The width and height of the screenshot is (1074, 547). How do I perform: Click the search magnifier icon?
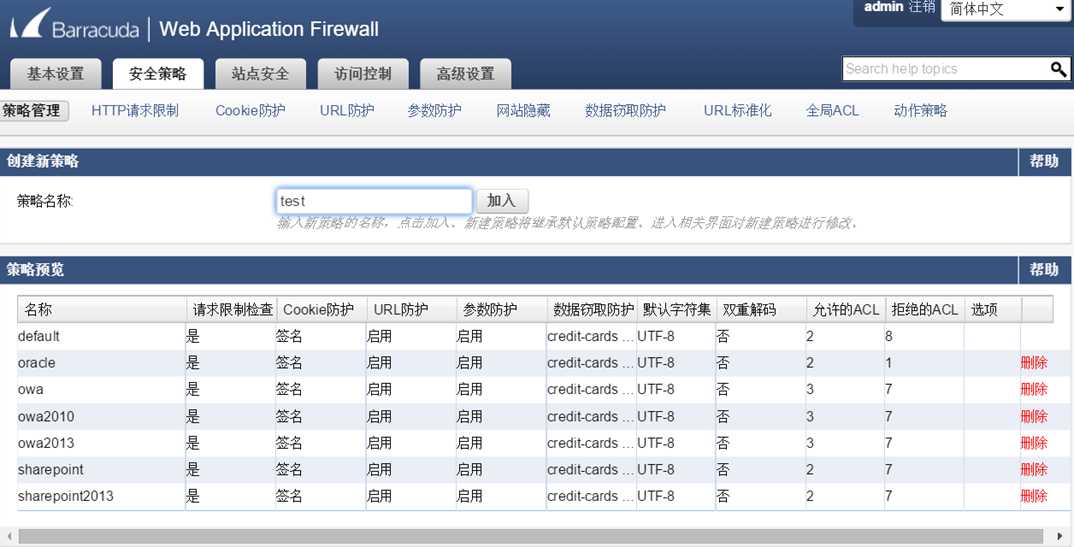tap(1058, 68)
